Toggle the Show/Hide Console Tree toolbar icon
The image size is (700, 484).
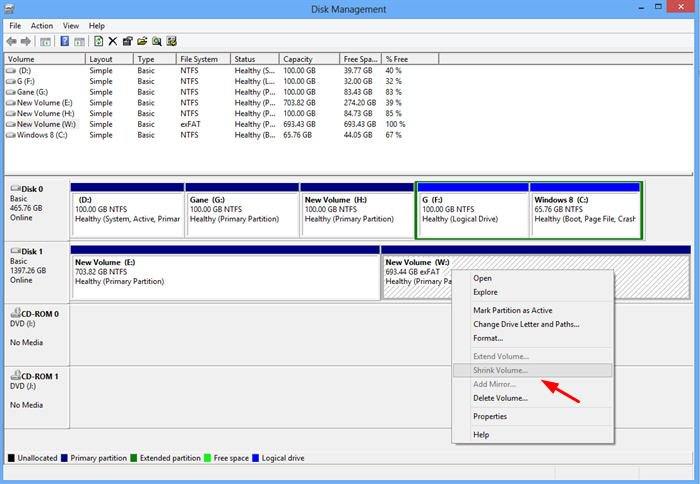45,42
